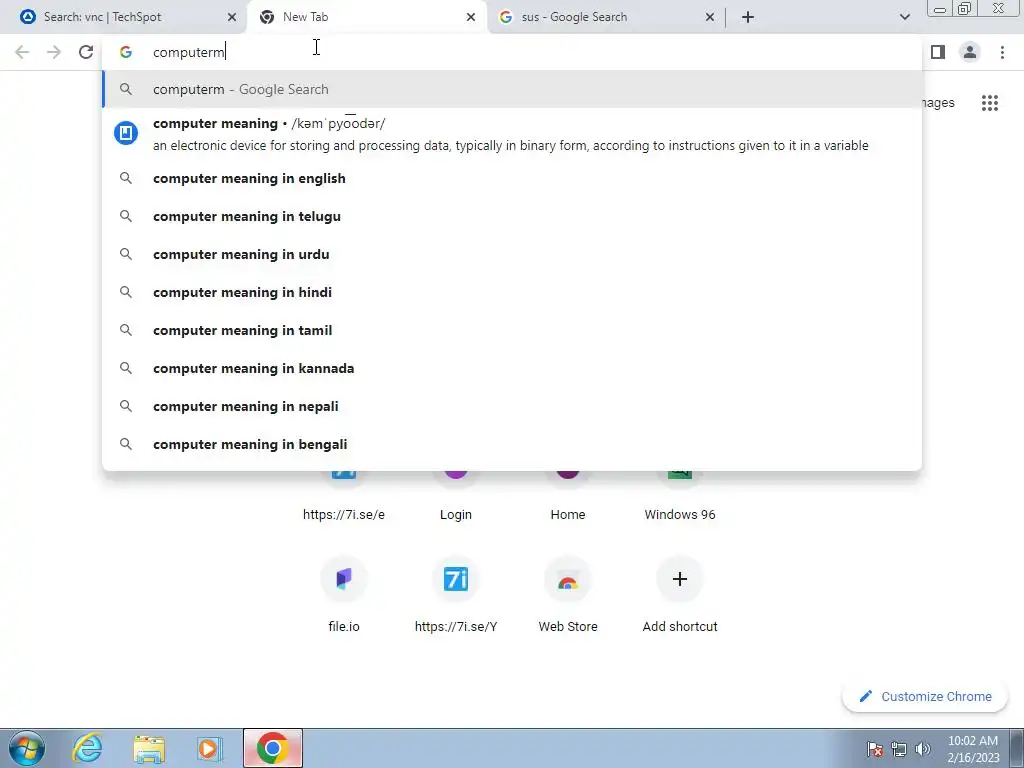Image resolution: width=1024 pixels, height=768 pixels.
Task: Reload the page with the refresh icon
Action: [x=86, y=52]
